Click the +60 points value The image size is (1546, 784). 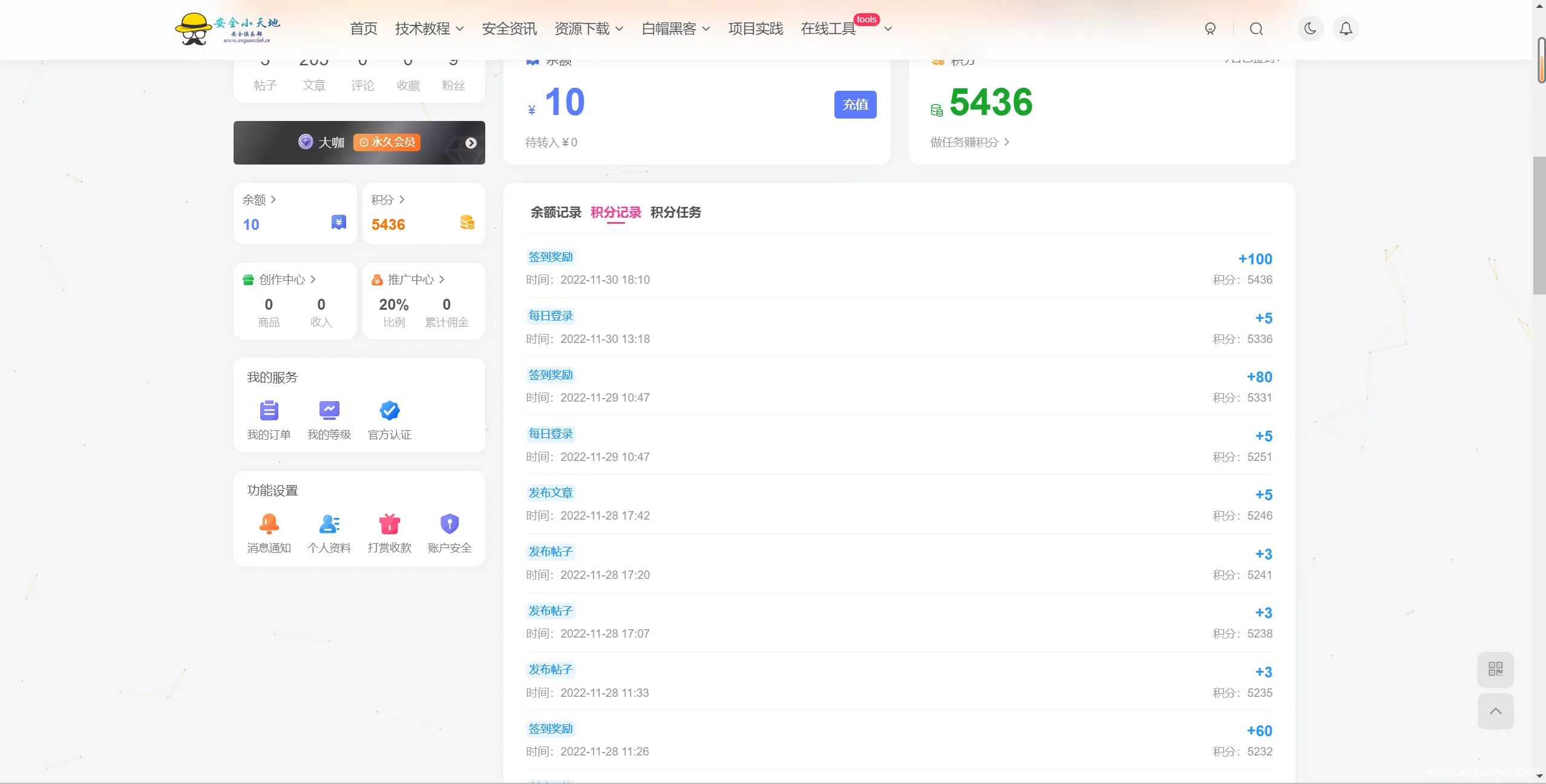(x=1259, y=731)
